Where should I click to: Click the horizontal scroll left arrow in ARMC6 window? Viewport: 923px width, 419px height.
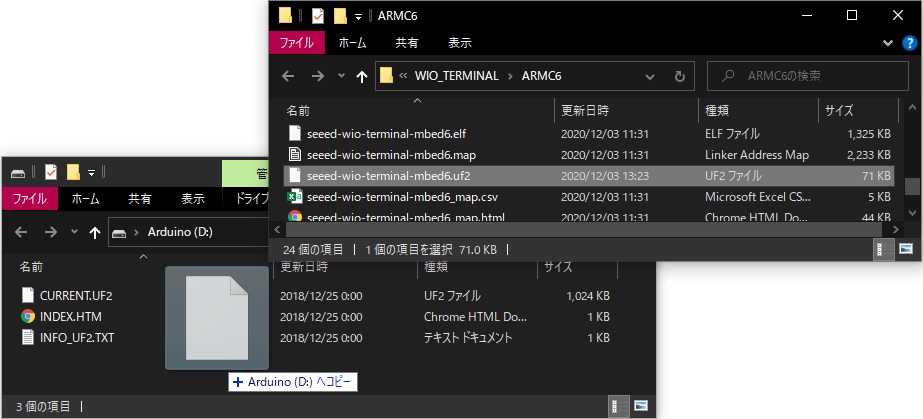pyautogui.click(x=277, y=229)
